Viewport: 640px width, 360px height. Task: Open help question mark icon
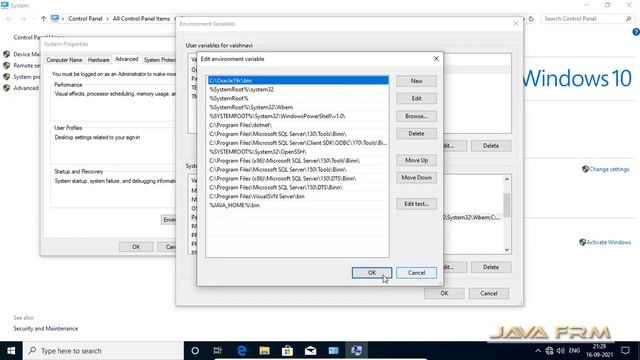[636, 32]
